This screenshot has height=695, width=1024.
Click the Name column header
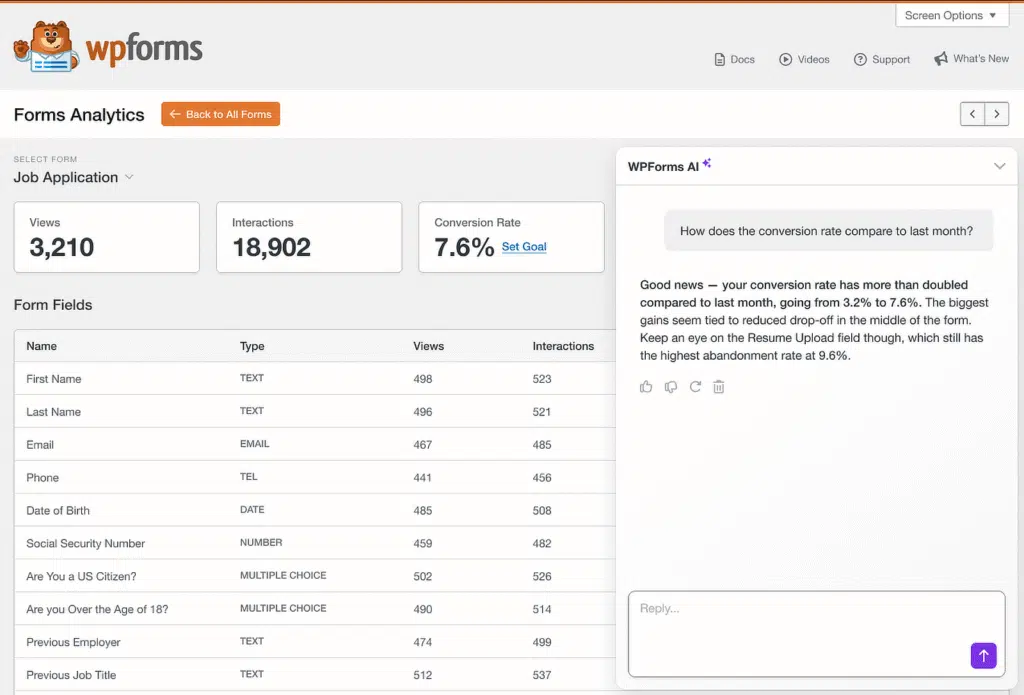coord(41,346)
